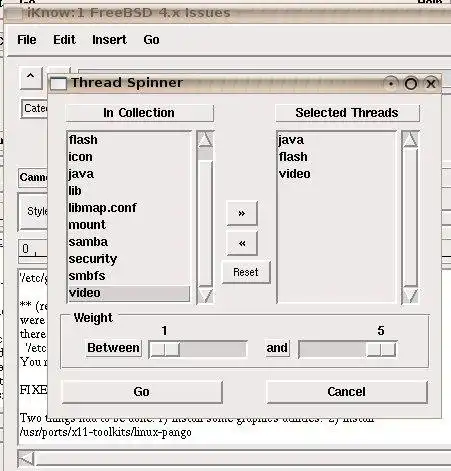This screenshot has height=471, width=451.
Task: Select java in Selected Threads list
Action: pos(336,140)
